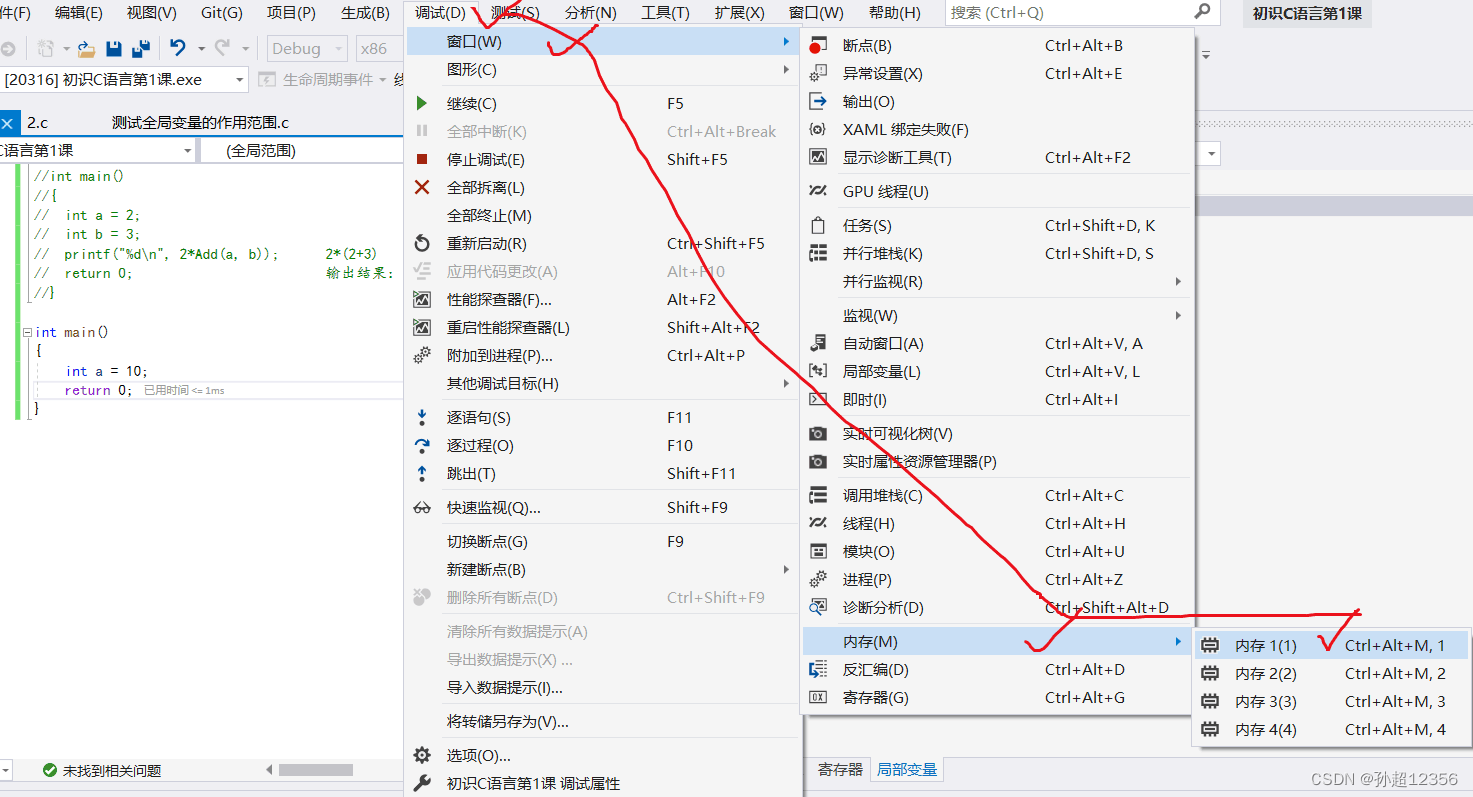
Task: Click the Step Into (逐语句) arrow icon
Action: tap(422, 417)
